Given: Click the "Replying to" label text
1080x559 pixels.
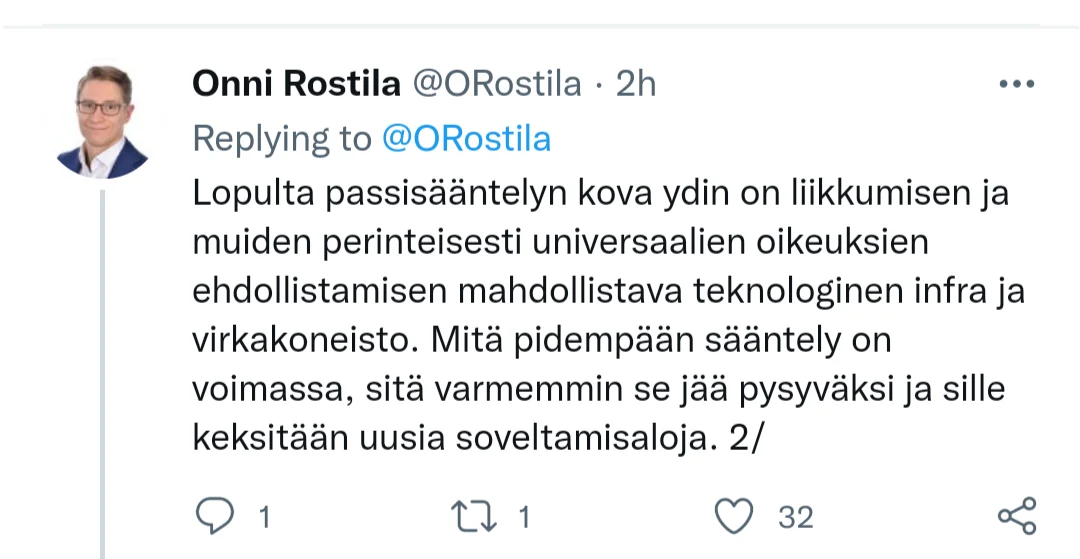Looking at the screenshot, I should point(281,139).
